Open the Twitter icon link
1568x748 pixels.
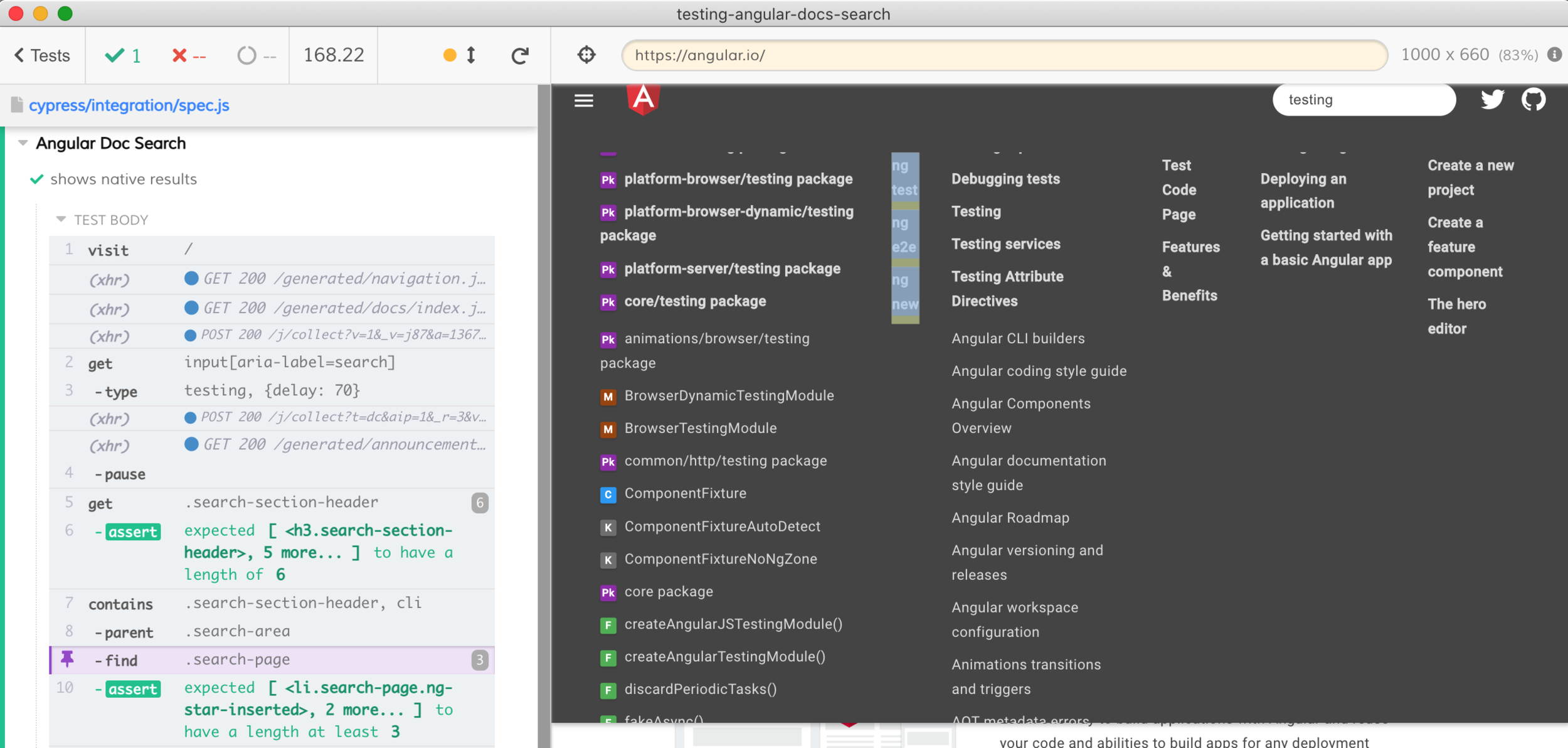[x=1492, y=100]
